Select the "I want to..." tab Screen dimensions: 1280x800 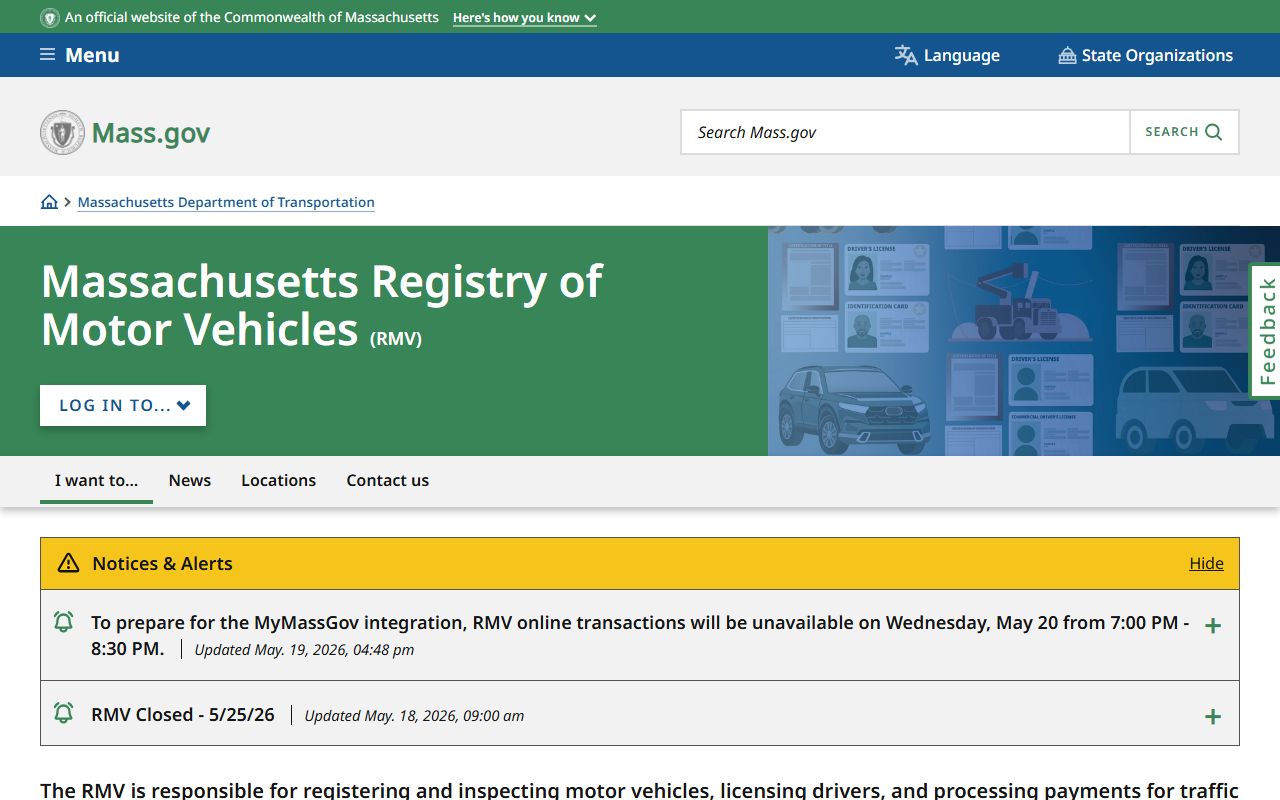tap(96, 480)
